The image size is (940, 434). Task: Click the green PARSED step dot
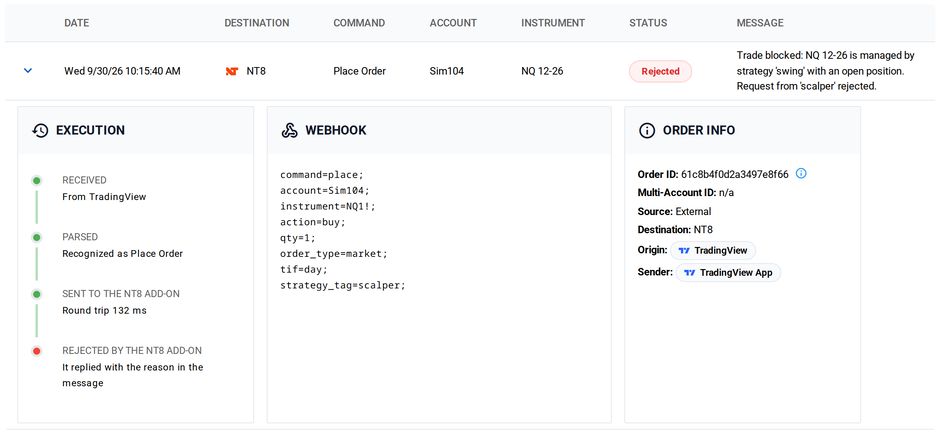click(x=37, y=237)
